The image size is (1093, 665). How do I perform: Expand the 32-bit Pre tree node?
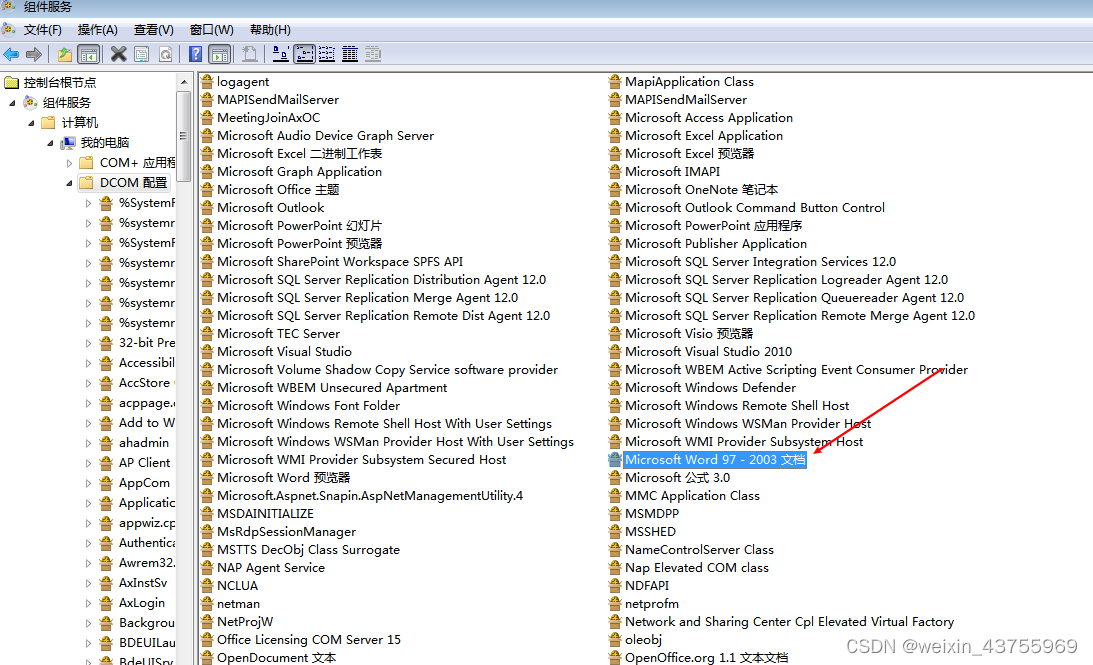pyautogui.click(x=88, y=343)
